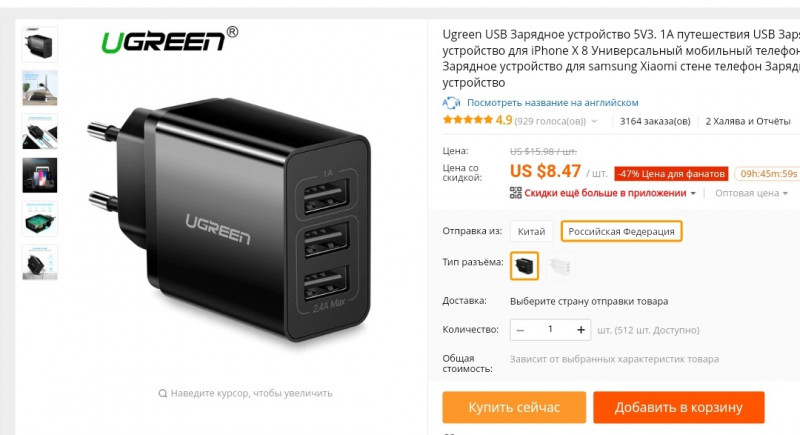Screen dimensions: 800x435
Task: Click the translate icon beside English title link
Action: 451,103
